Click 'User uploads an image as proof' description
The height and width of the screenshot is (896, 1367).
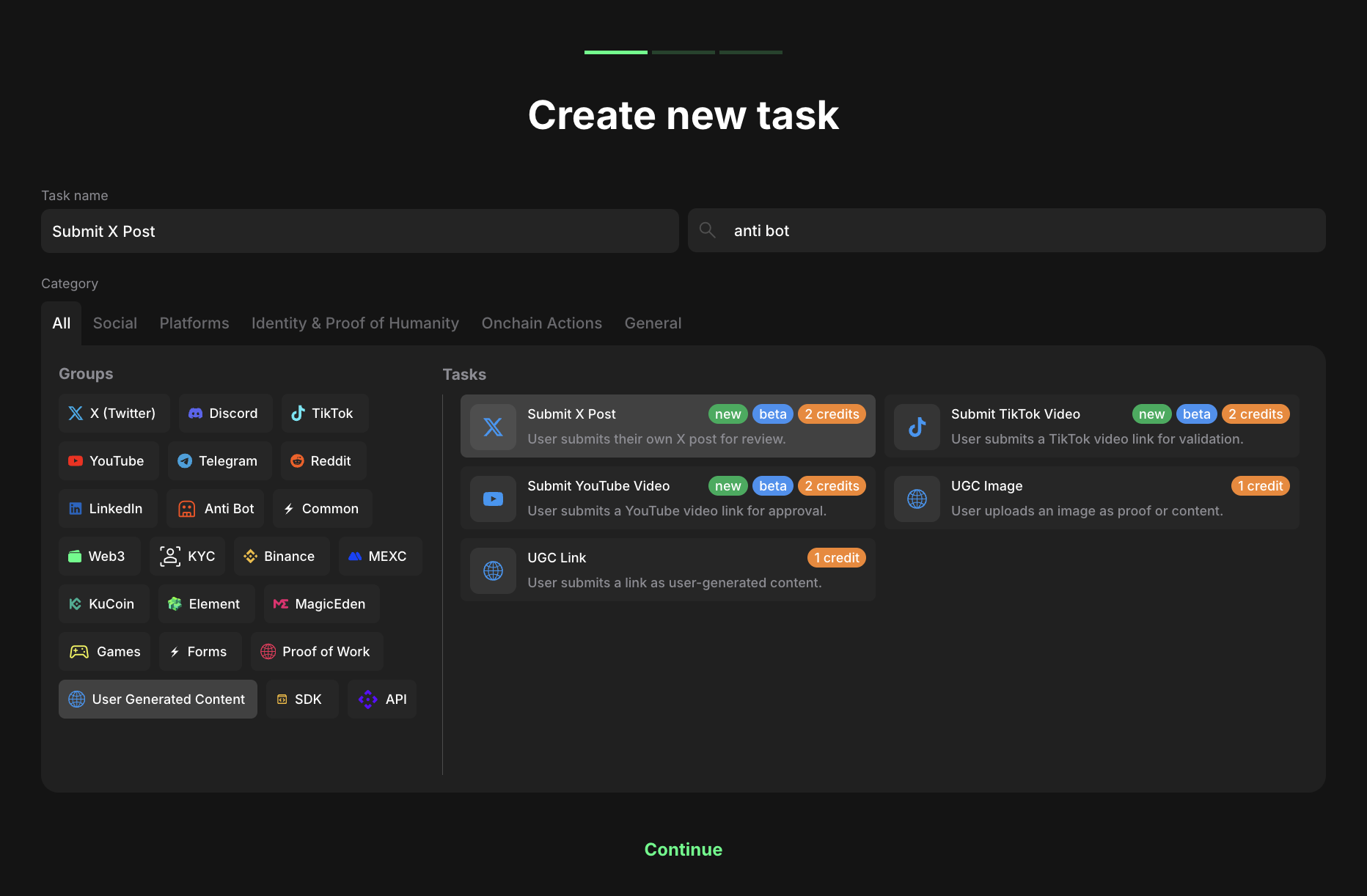tap(1087, 511)
